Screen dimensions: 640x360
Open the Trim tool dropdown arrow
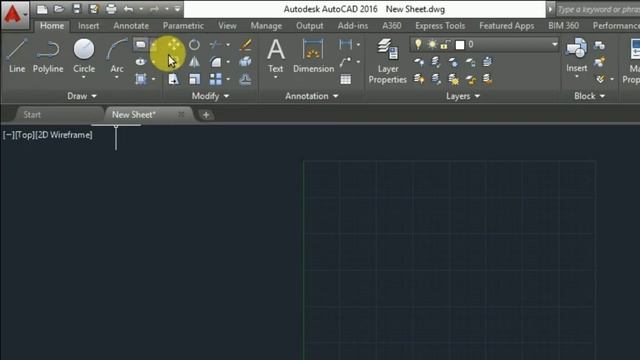coord(228,44)
